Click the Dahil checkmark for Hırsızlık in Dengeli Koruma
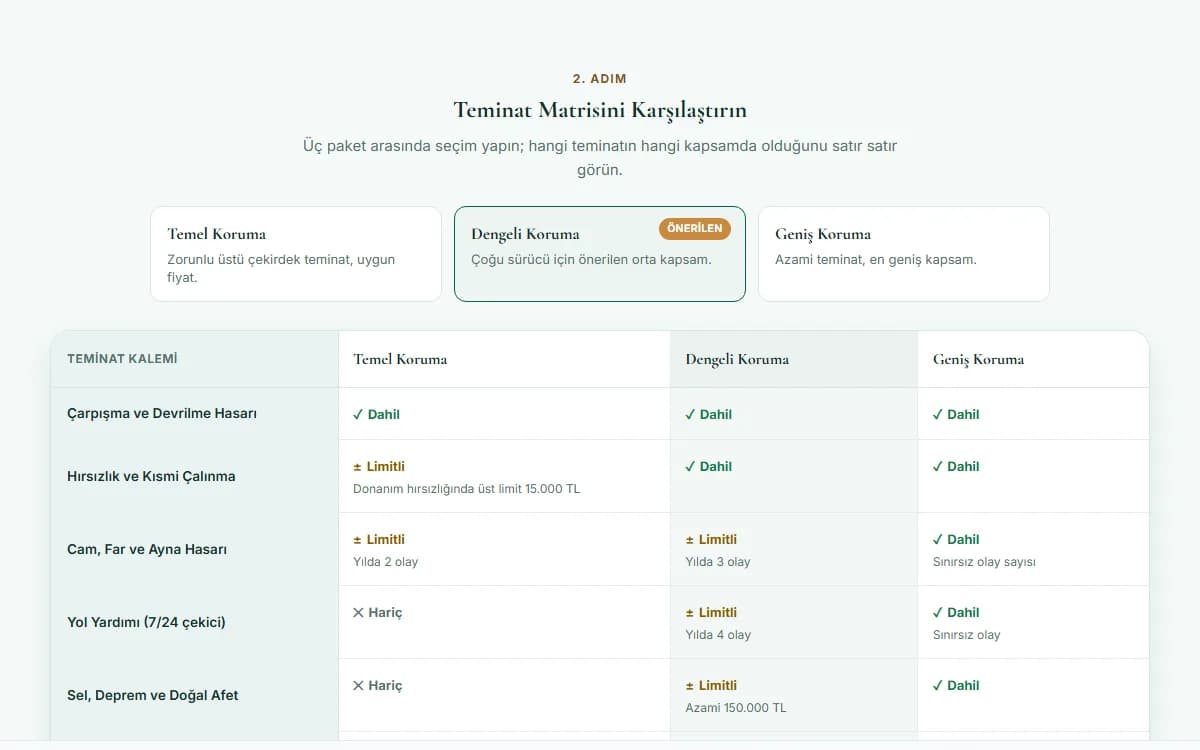Viewport: 1200px width, 750px height. (x=690, y=466)
